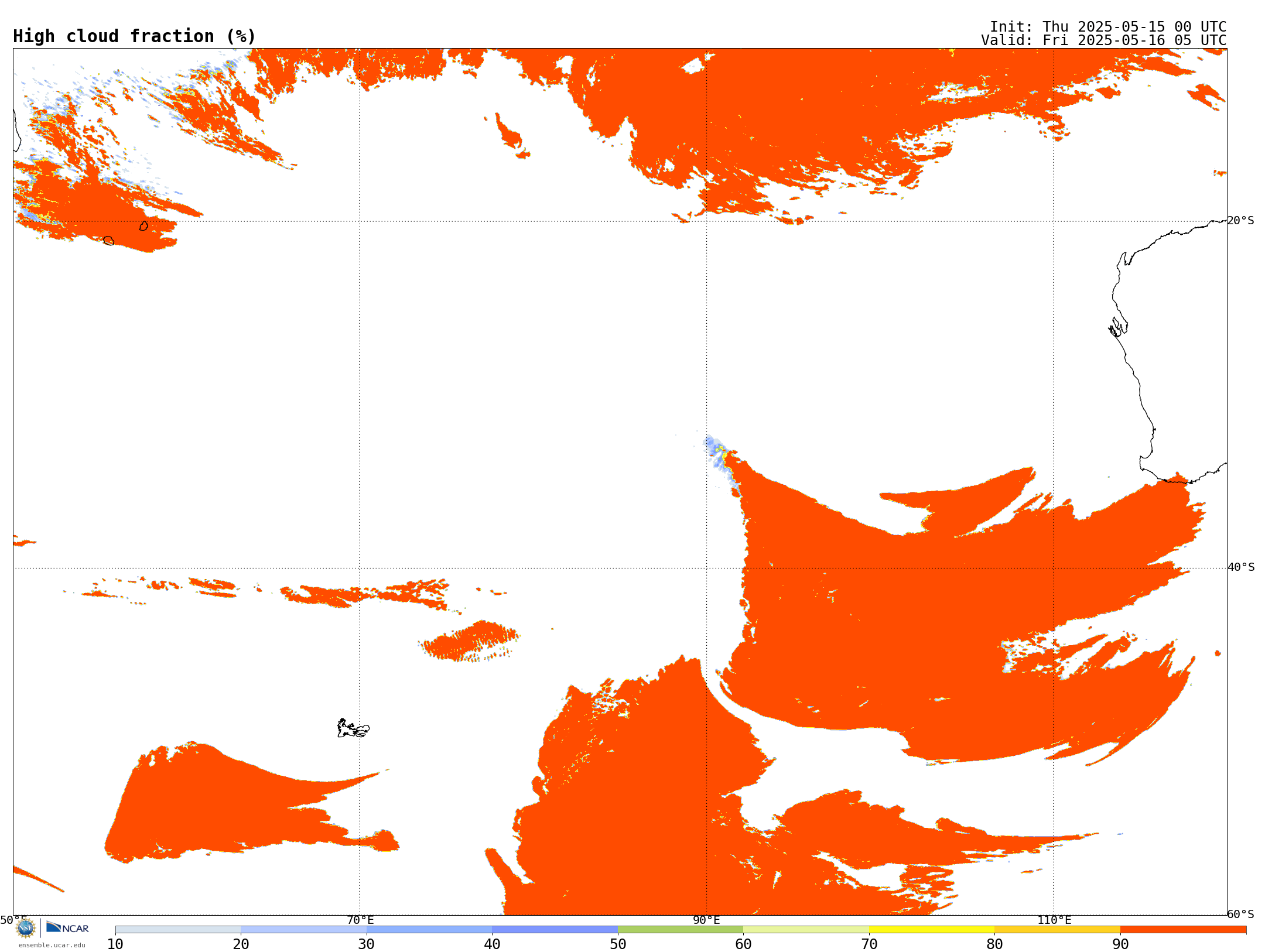This screenshot has height=952, width=1265.
Task: Pick the above-90 orange-red colorbar segment
Action: click(1183, 930)
